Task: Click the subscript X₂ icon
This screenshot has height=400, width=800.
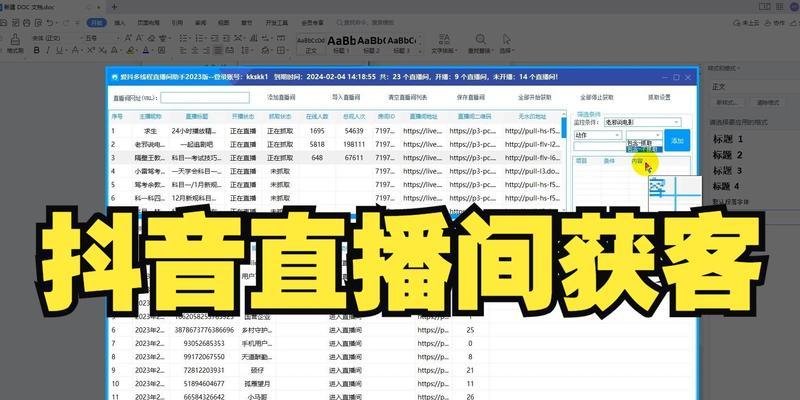Action: click(x=103, y=50)
